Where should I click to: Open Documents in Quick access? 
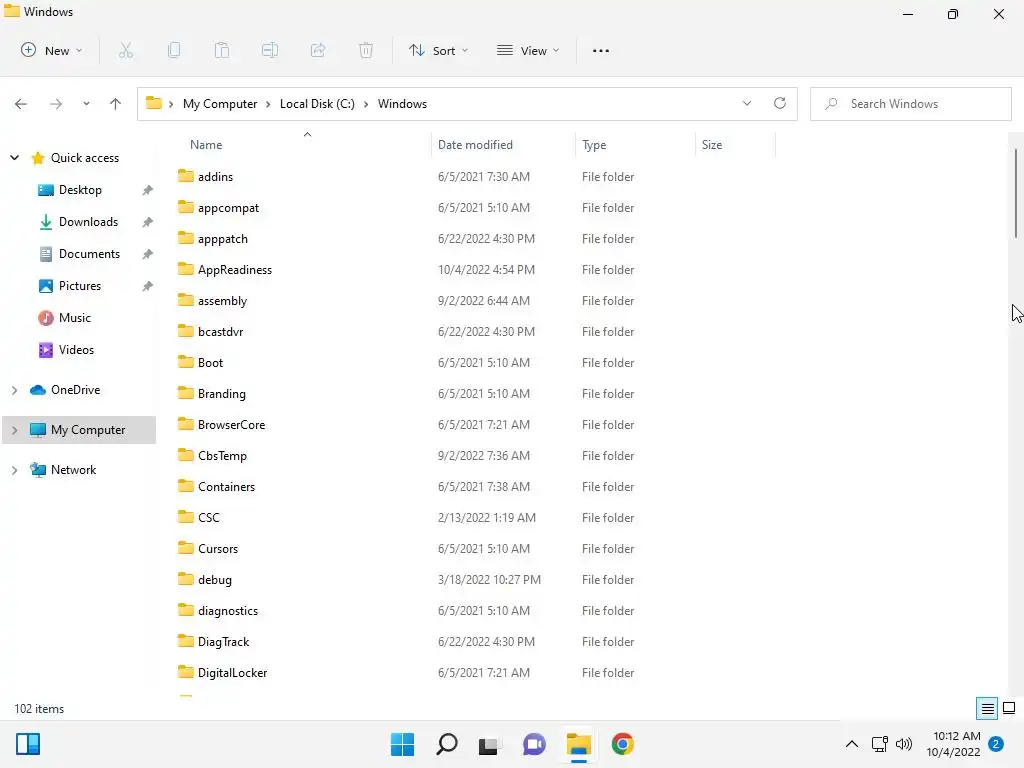coord(89,253)
